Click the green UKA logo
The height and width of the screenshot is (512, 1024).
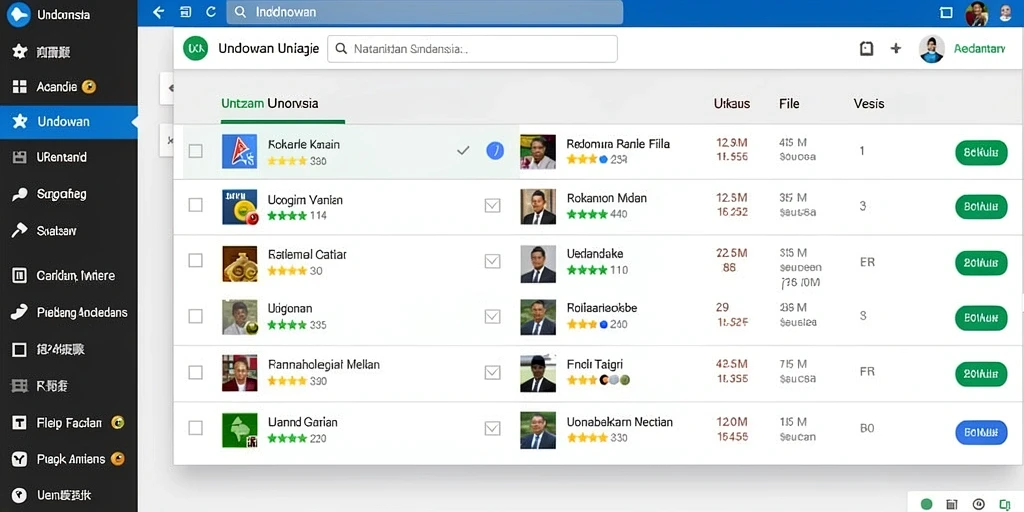195,48
